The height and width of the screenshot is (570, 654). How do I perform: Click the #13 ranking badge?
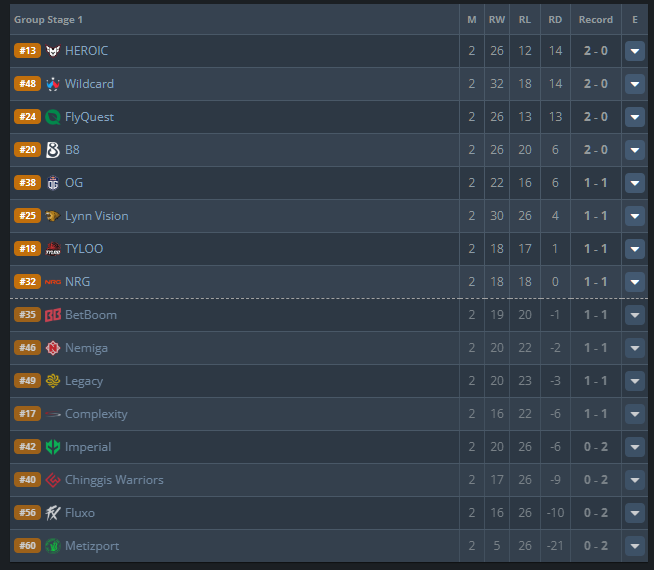(28, 50)
